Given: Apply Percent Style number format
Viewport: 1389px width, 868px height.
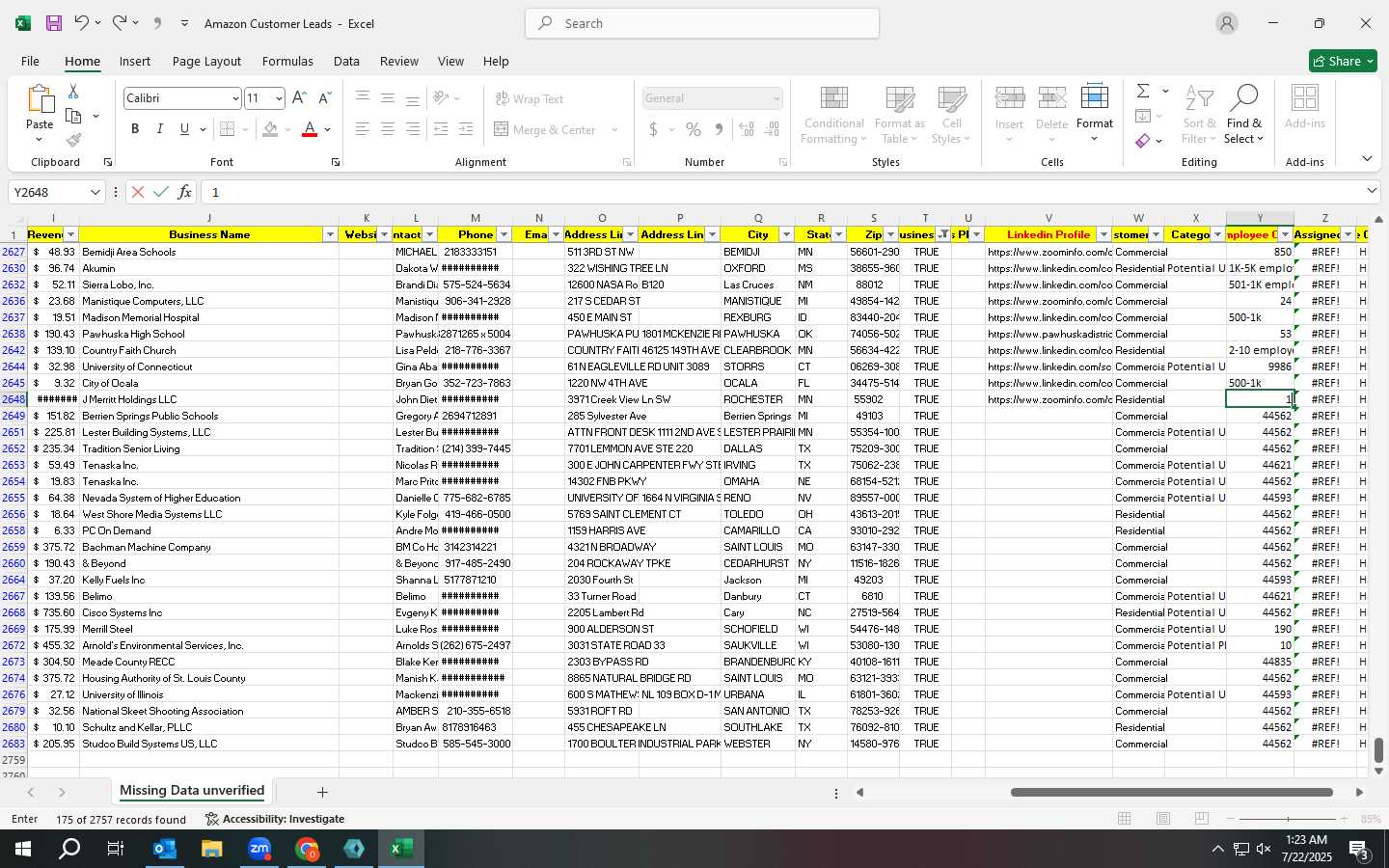Looking at the screenshot, I should pyautogui.click(x=694, y=129).
